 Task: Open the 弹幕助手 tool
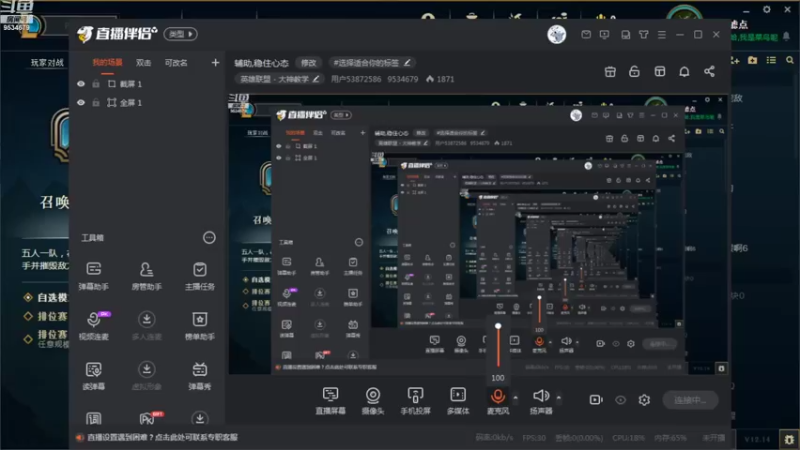point(93,276)
